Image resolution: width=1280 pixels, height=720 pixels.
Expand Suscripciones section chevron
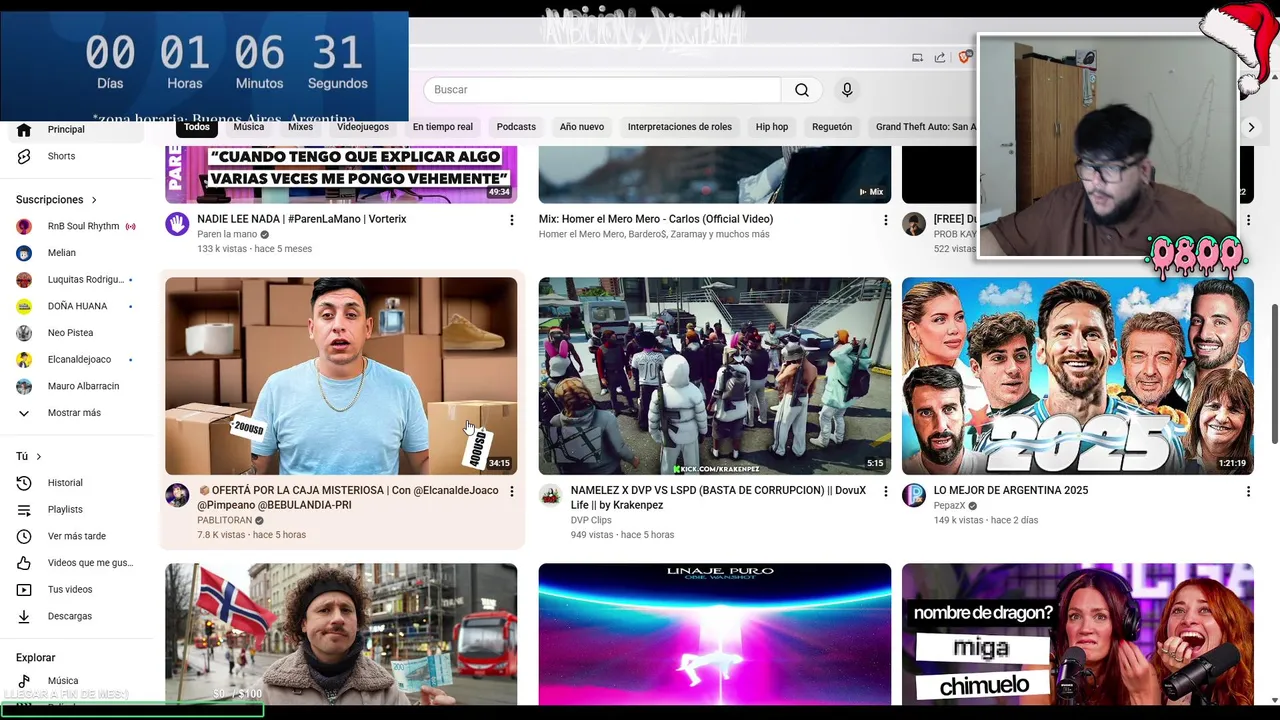pos(94,200)
